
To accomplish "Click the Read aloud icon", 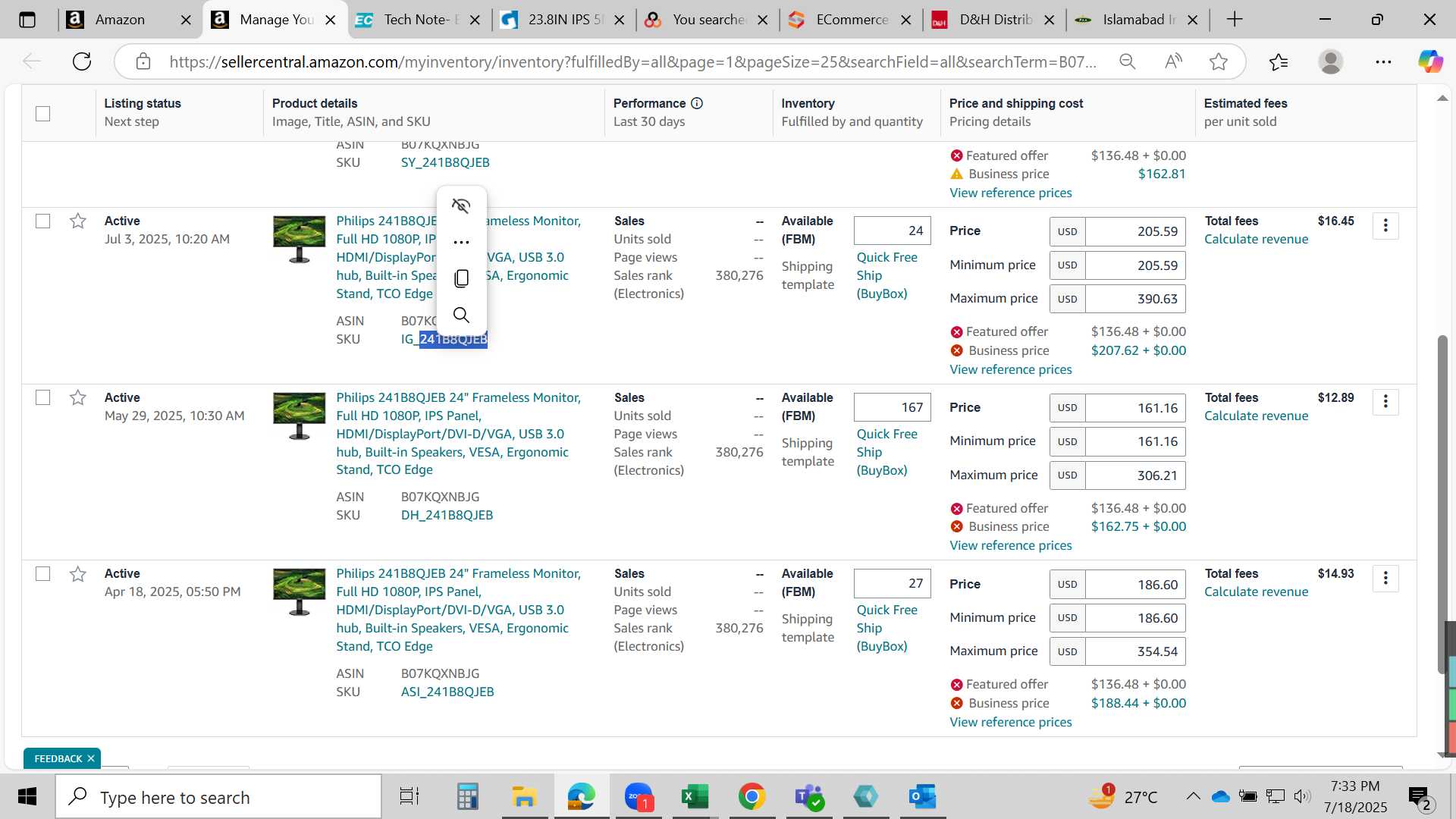I will [1173, 61].
